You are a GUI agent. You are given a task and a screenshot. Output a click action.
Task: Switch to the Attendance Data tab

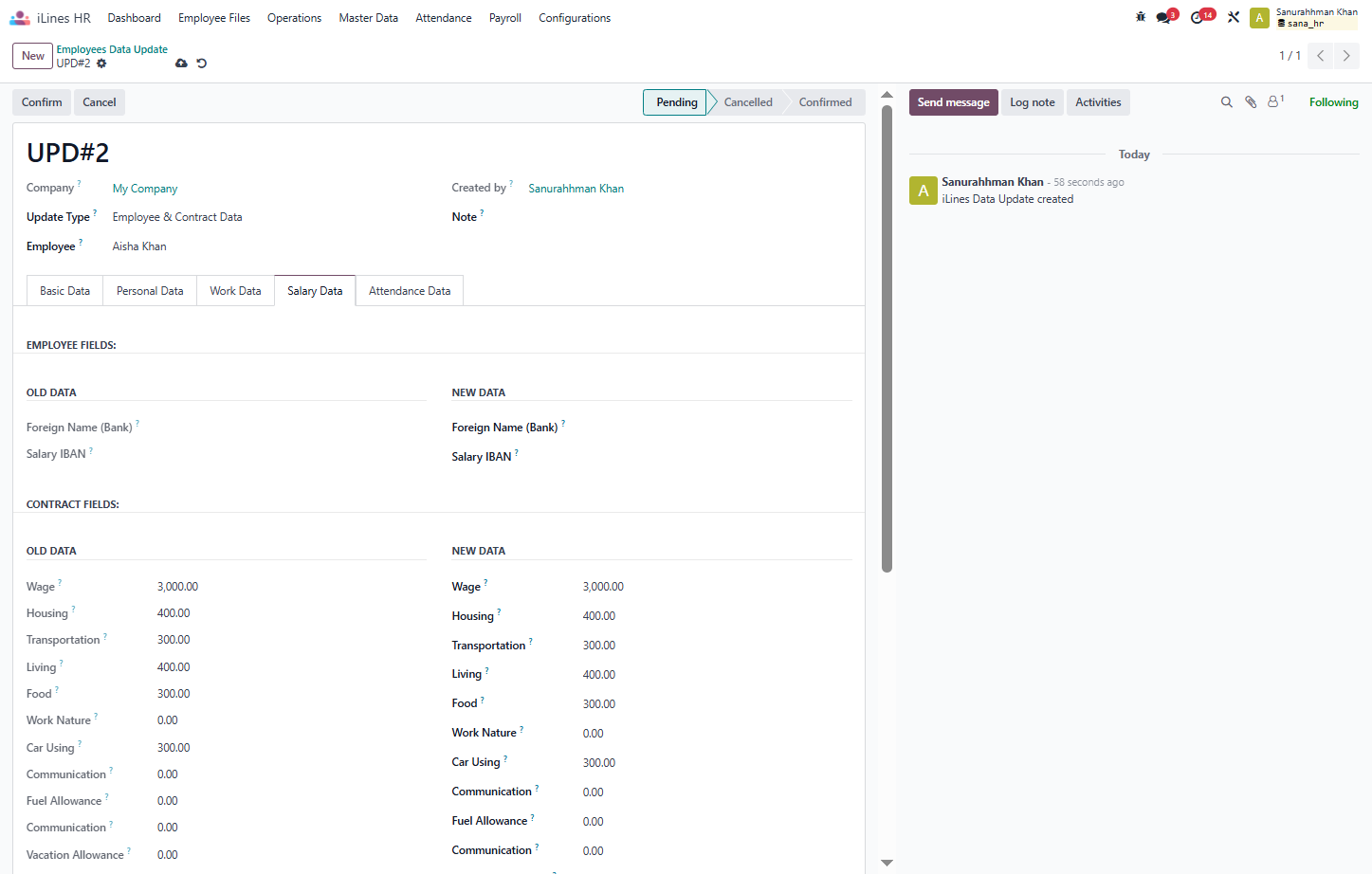(410, 291)
